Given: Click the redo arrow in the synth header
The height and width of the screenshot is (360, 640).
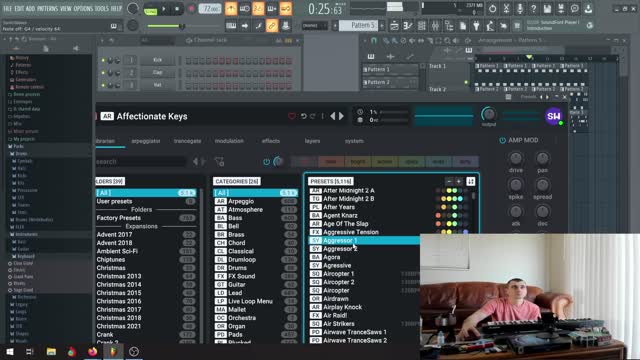Looking at the screenshot, I should pyautogui.click(x=313, y=116).
